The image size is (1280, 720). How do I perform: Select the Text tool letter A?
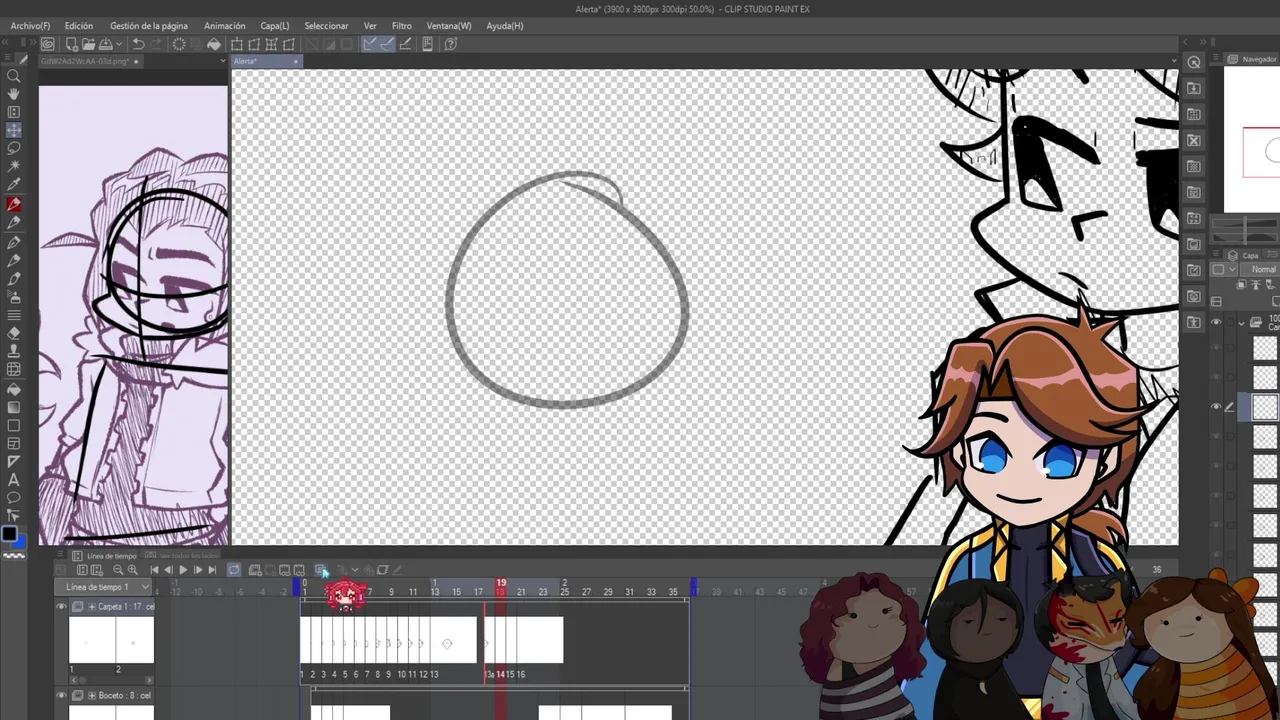click(14, 480)
